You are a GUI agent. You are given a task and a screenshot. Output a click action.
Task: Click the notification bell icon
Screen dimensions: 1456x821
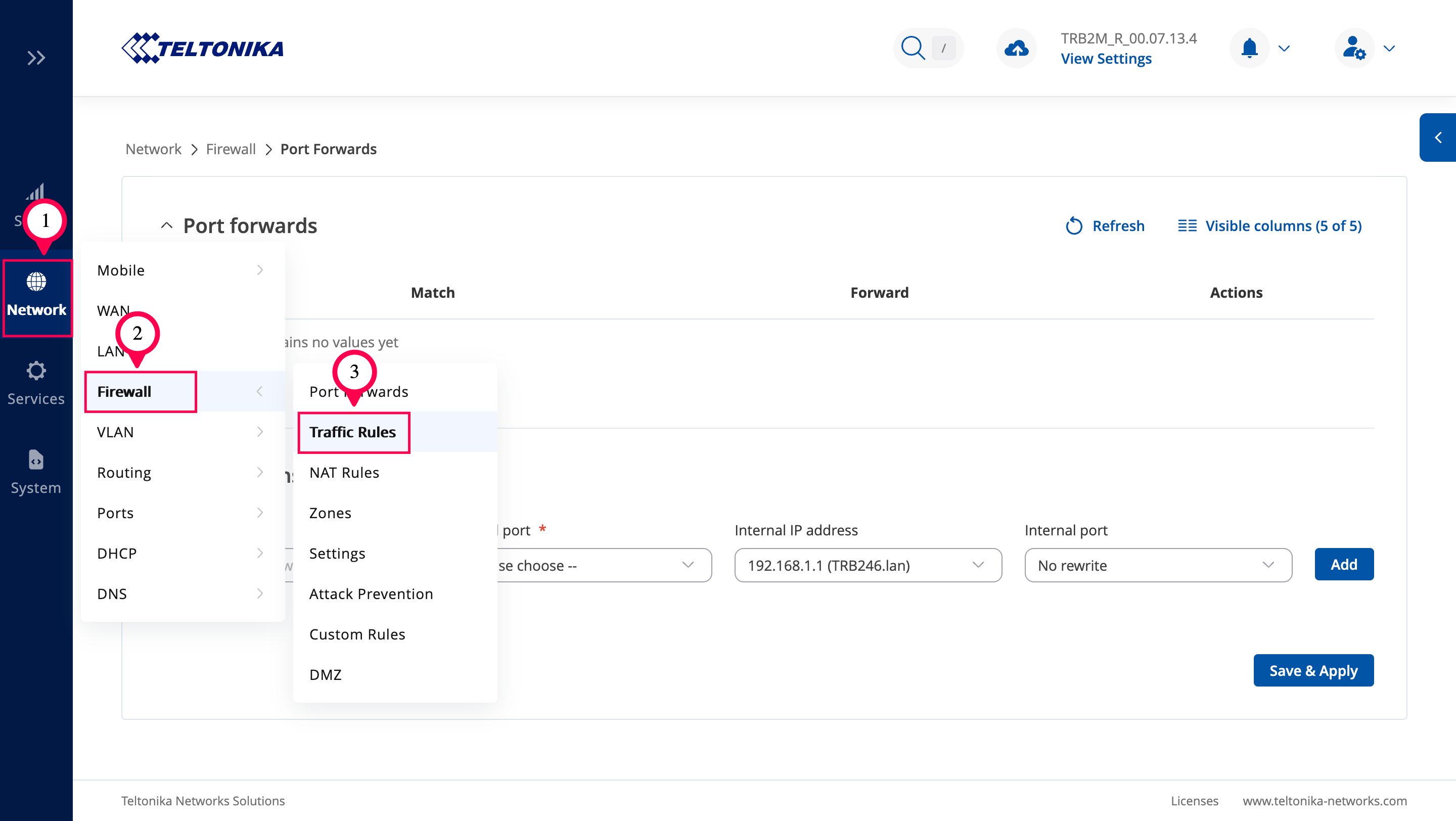tap(1249, 48)
